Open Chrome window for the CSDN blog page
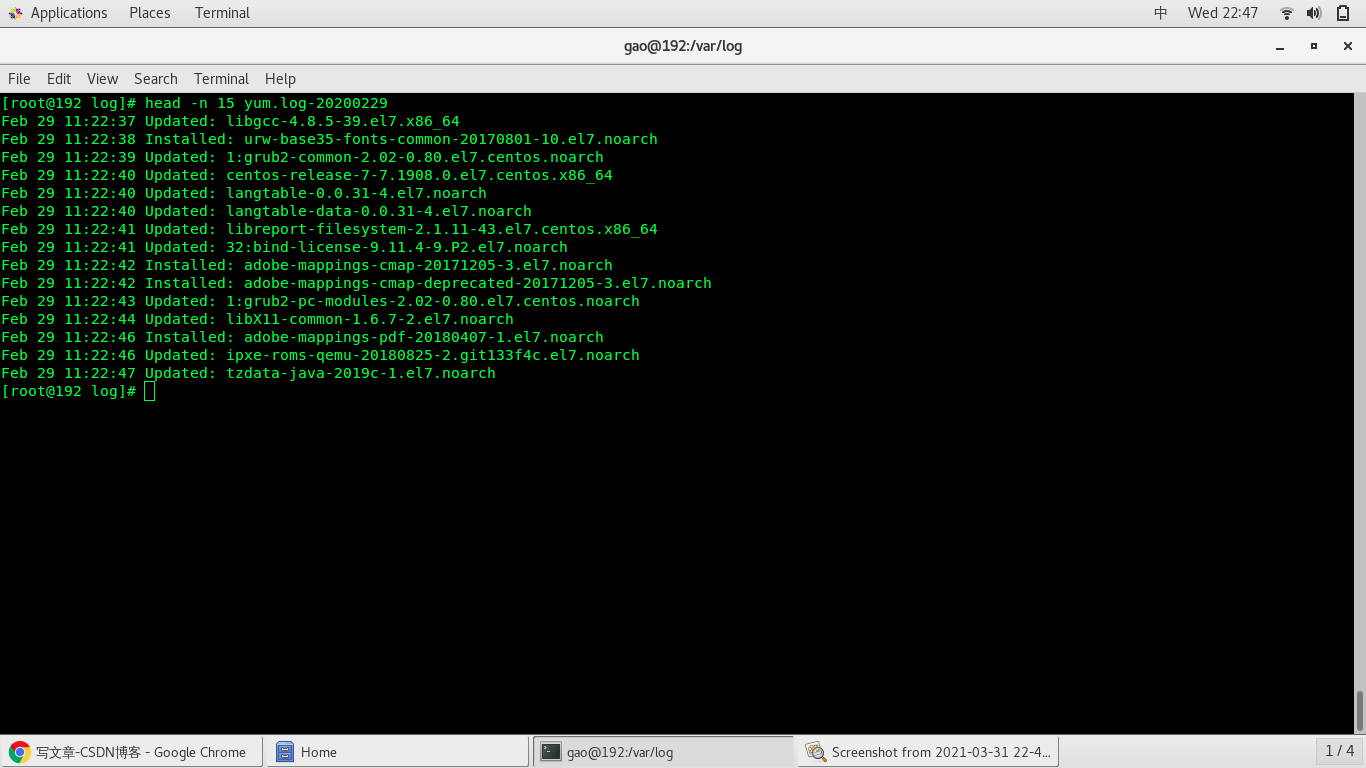 [x=130, y=751]
